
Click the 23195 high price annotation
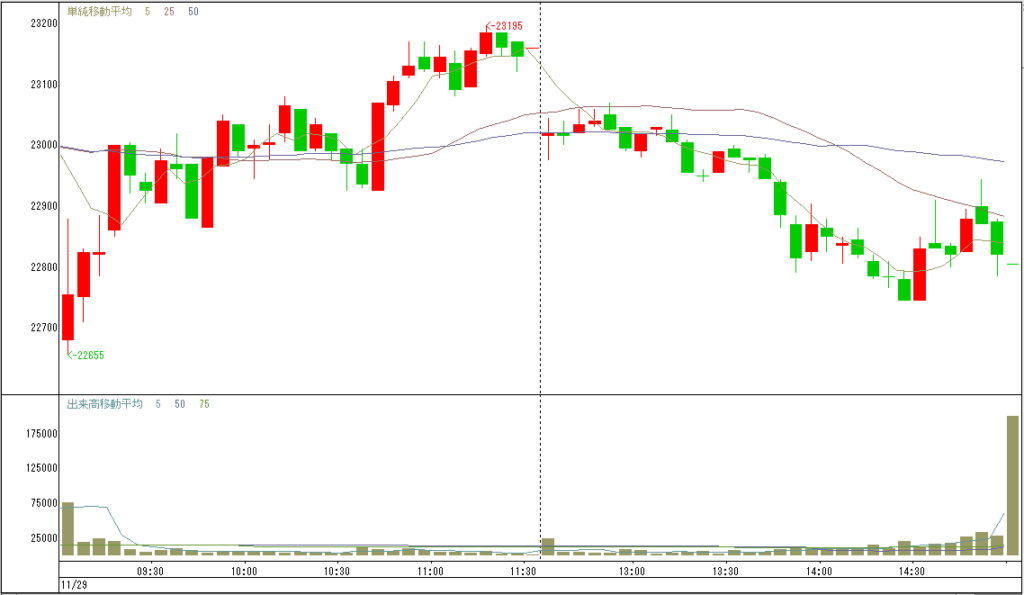click(x=504, y=26)
